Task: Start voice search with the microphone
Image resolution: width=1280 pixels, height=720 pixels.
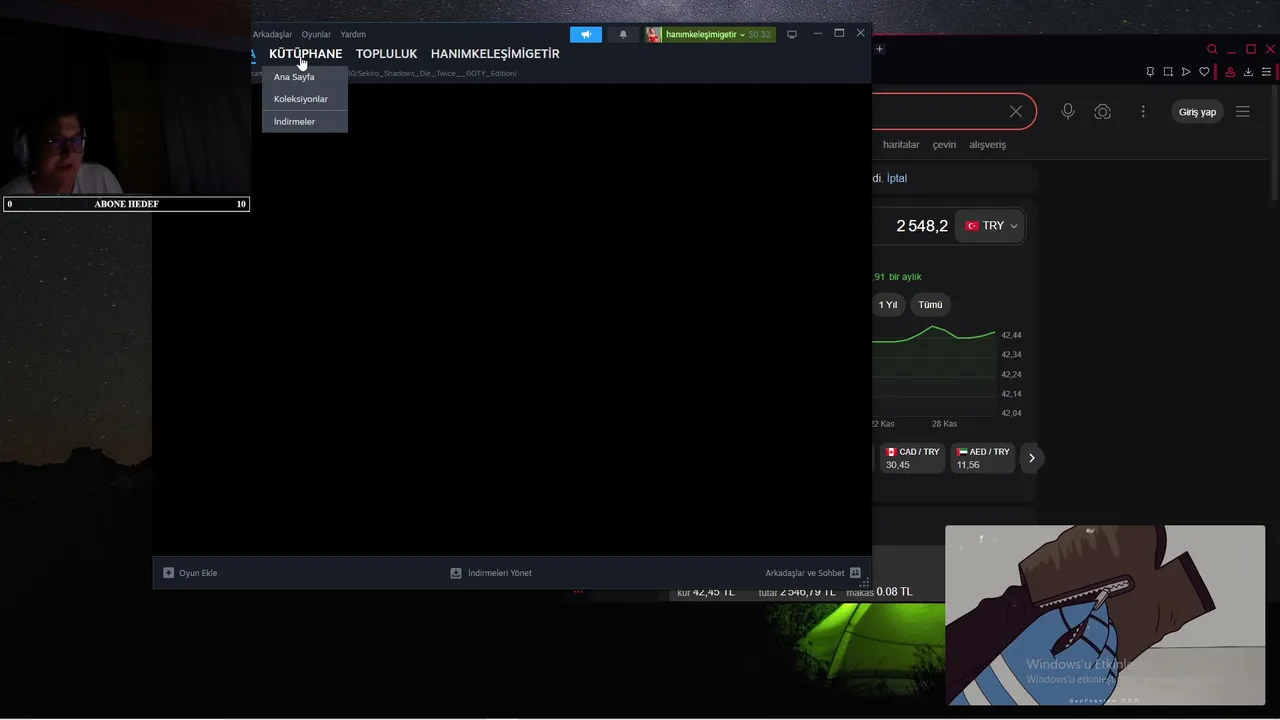Action: tap(1068, 112)
